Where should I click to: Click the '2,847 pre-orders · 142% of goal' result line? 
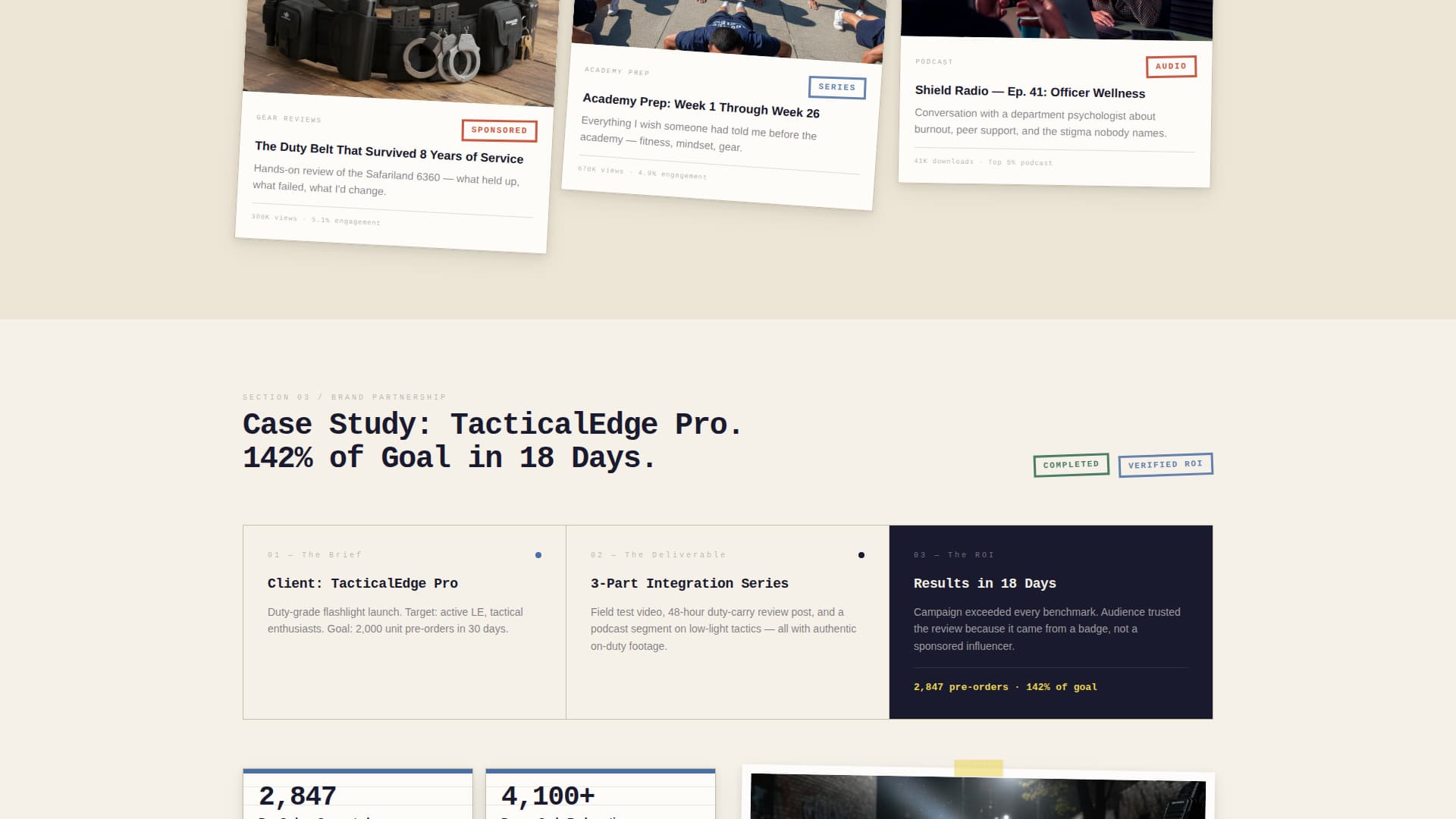(1005, 687)
